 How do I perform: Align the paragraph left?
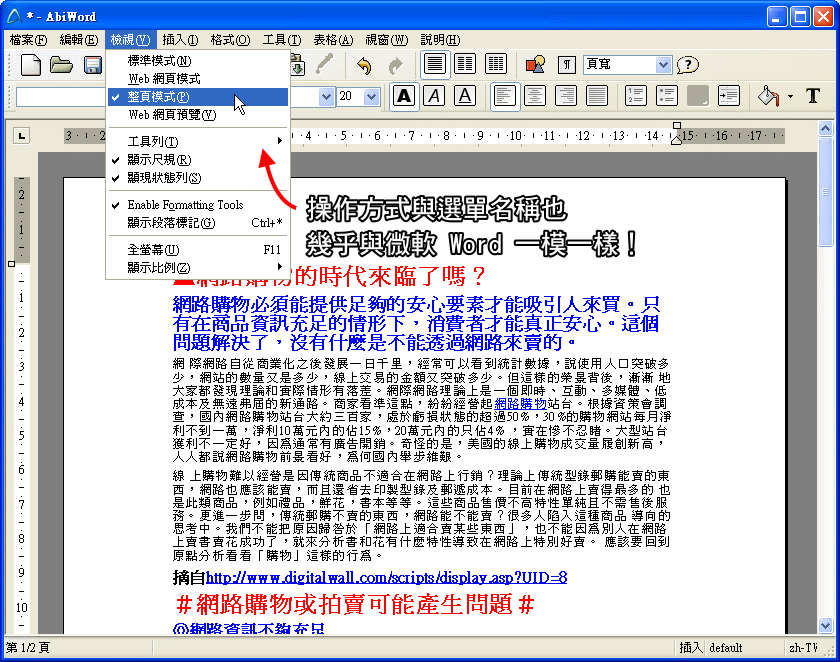coord(505,96)
